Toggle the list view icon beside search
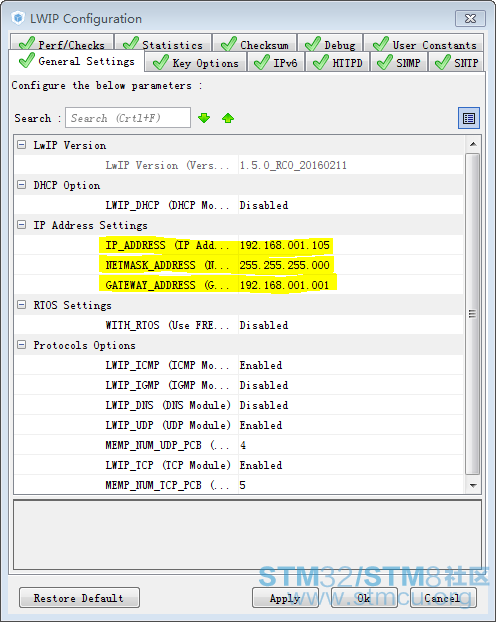The height and width of the screenshot is (622, 496). tap(469, 118)
